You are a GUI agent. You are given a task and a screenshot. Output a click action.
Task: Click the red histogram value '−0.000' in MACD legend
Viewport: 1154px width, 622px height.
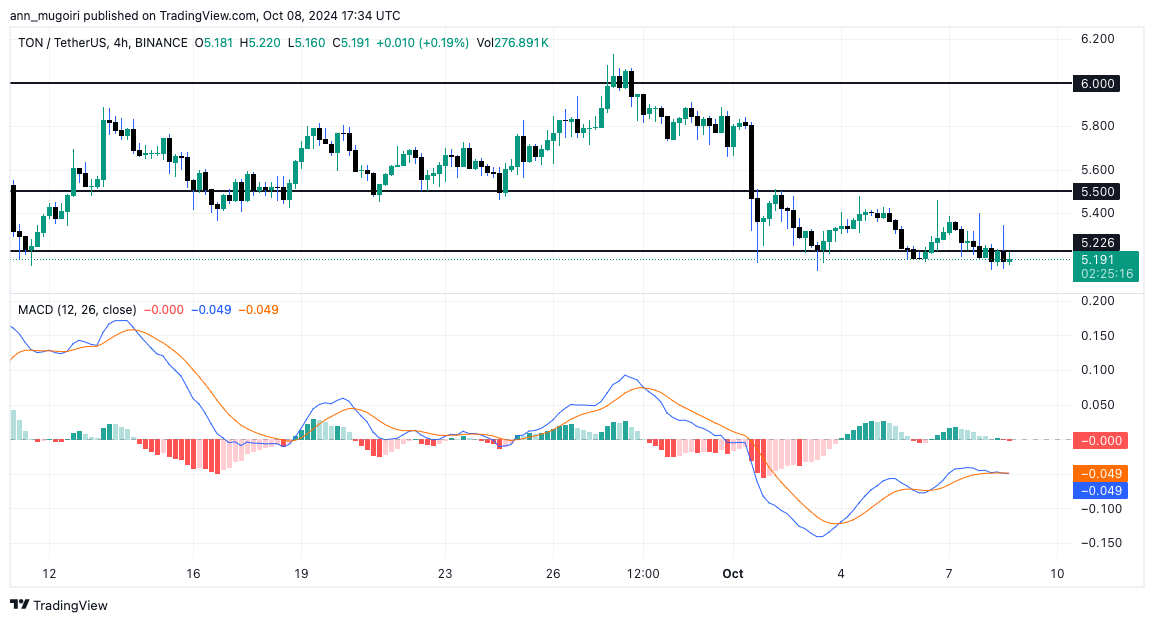(163, 310)
